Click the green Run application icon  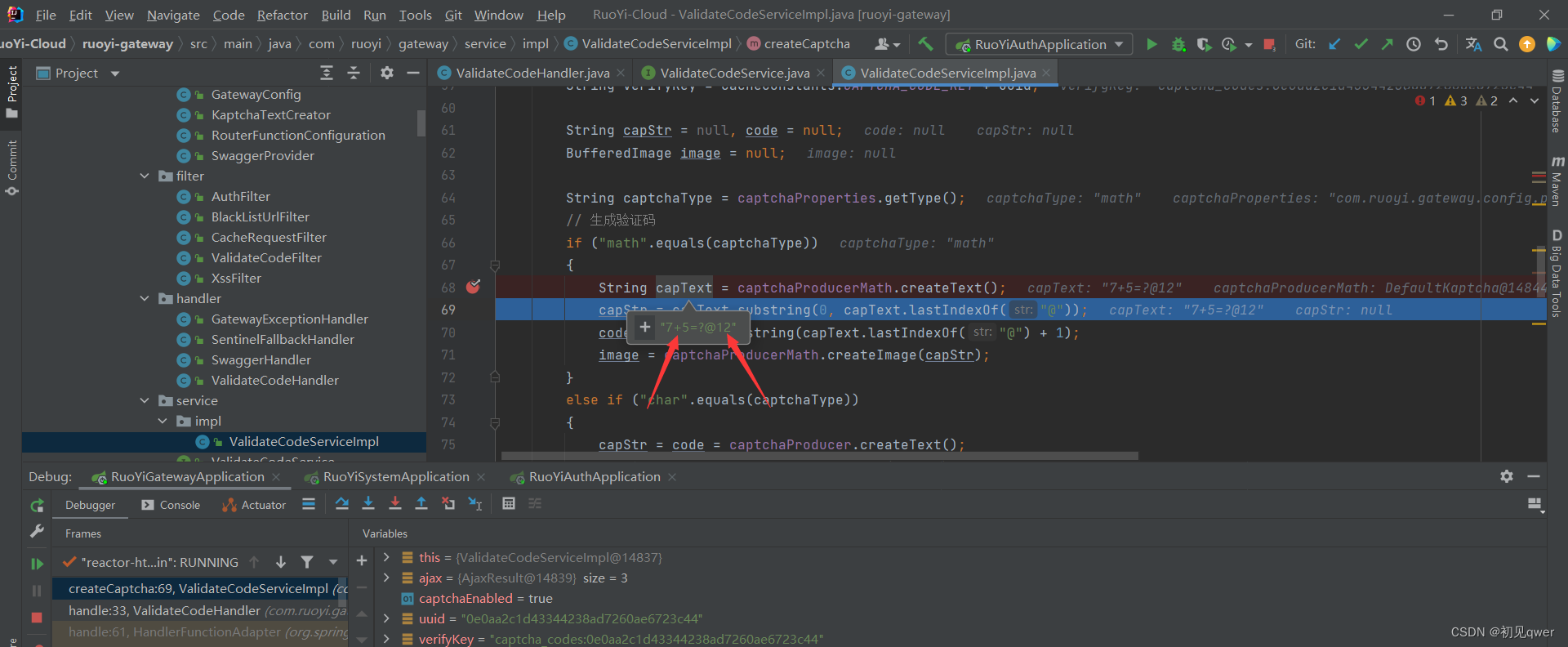[x=1151, y=44]
